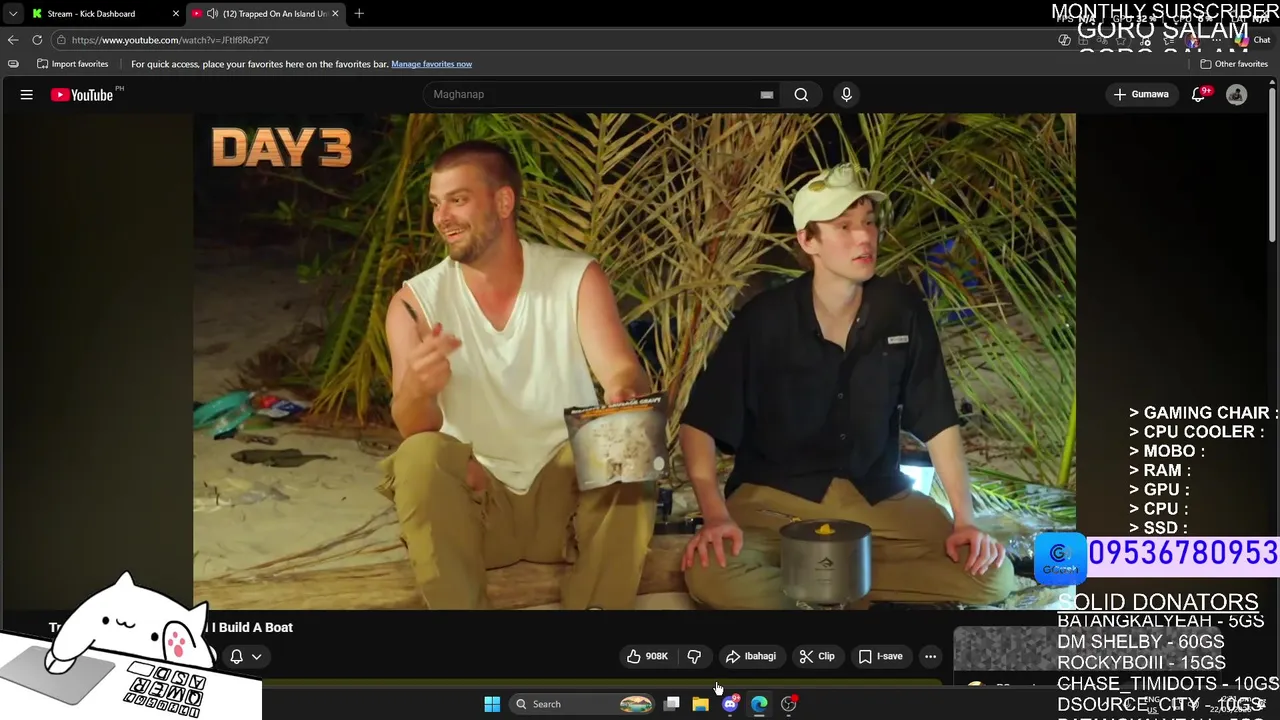Viewport: 1280px width, 720px height.
Task: Like the video with 908K likes
Action: tap(647, 656)
